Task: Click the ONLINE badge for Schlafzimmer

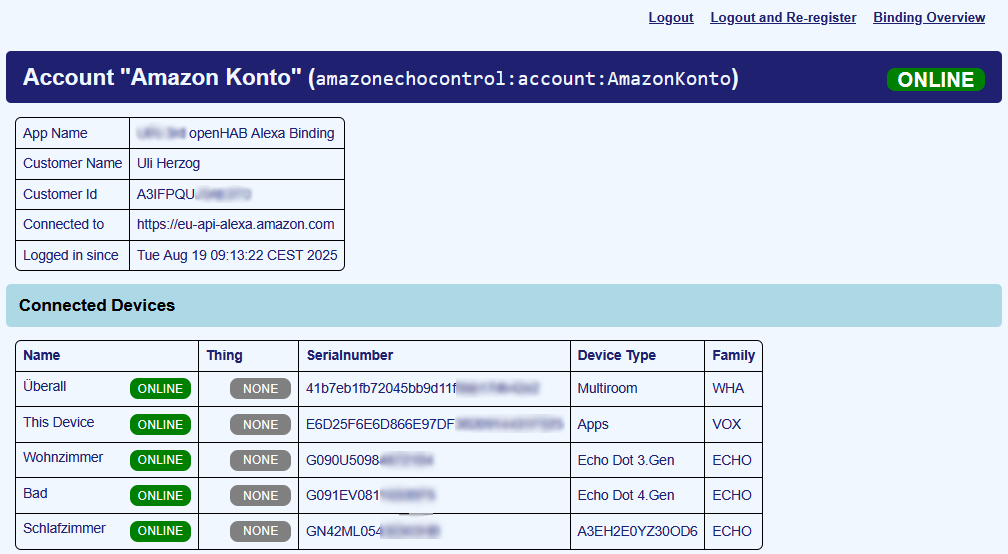Action: point(160,531)
